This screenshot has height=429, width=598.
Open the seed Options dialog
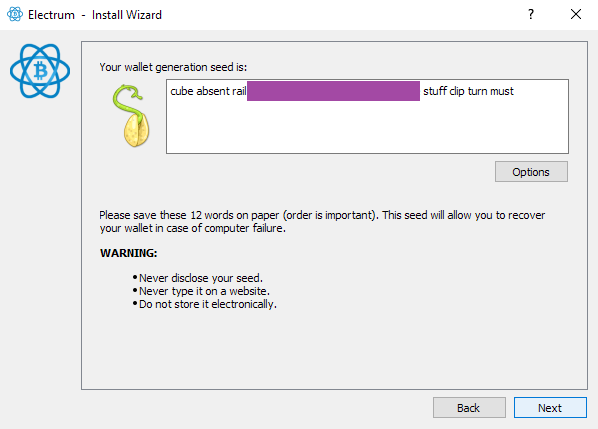click(531, 172)
